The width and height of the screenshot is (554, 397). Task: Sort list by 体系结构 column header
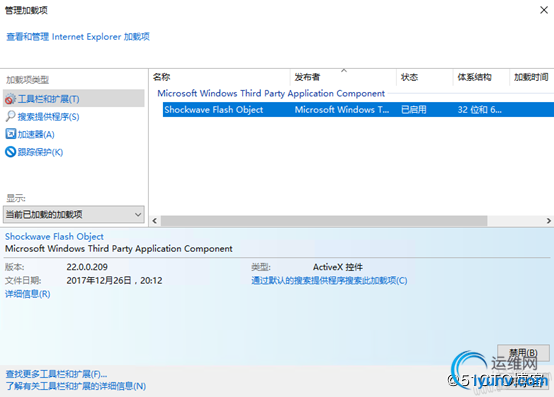481,77
